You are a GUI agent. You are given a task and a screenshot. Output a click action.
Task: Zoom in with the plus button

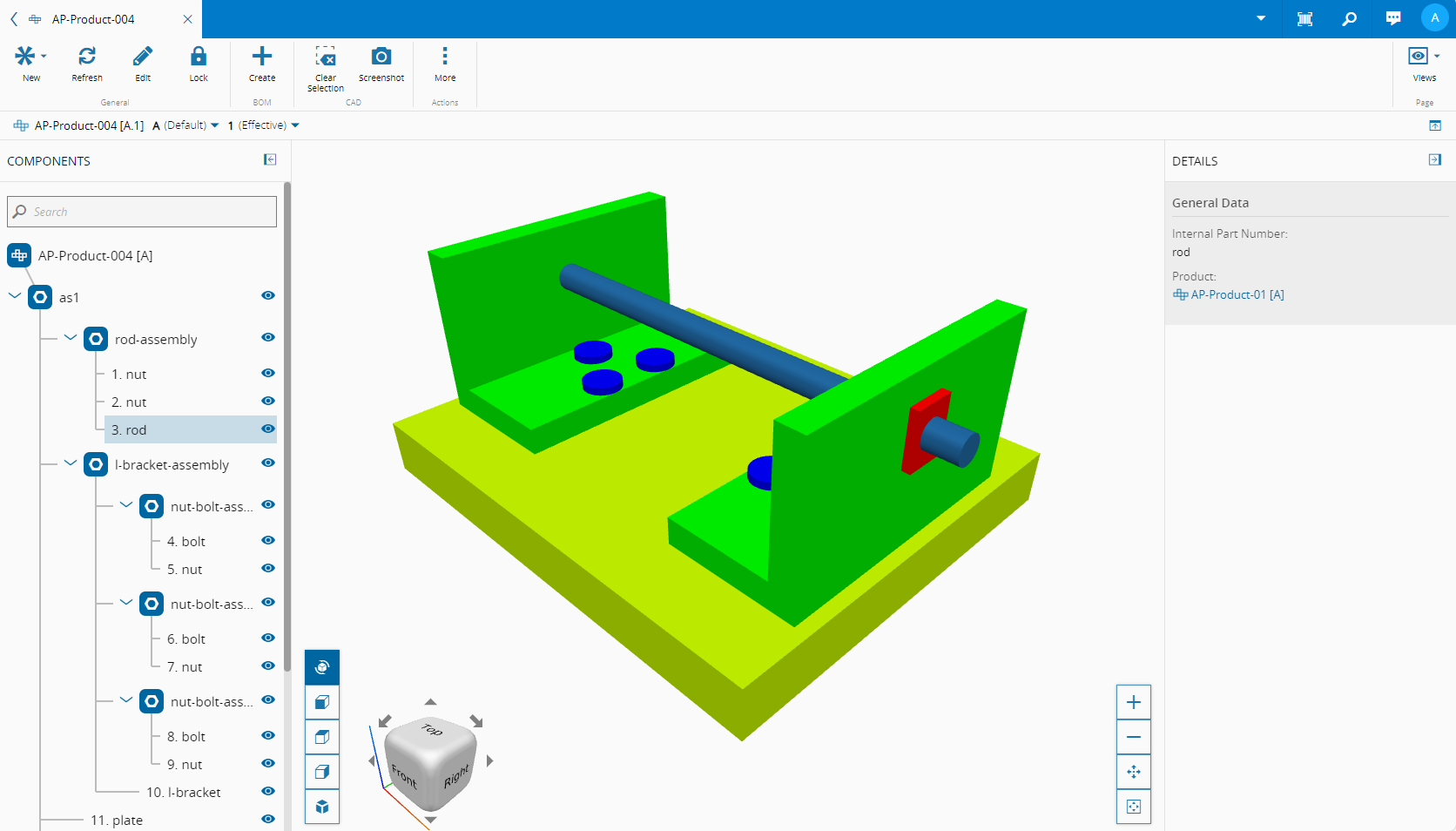pos(1134,702)
